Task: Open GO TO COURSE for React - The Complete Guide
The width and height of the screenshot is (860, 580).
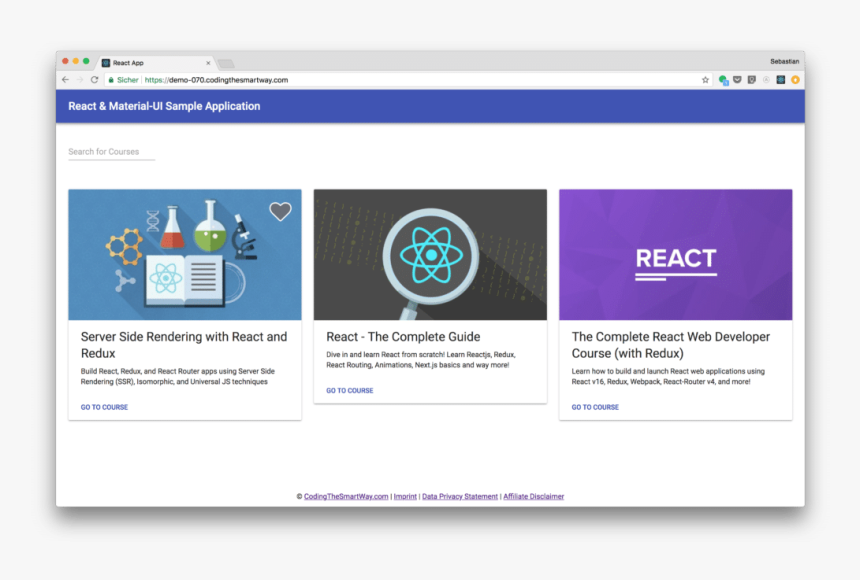Action: point(349,391)
